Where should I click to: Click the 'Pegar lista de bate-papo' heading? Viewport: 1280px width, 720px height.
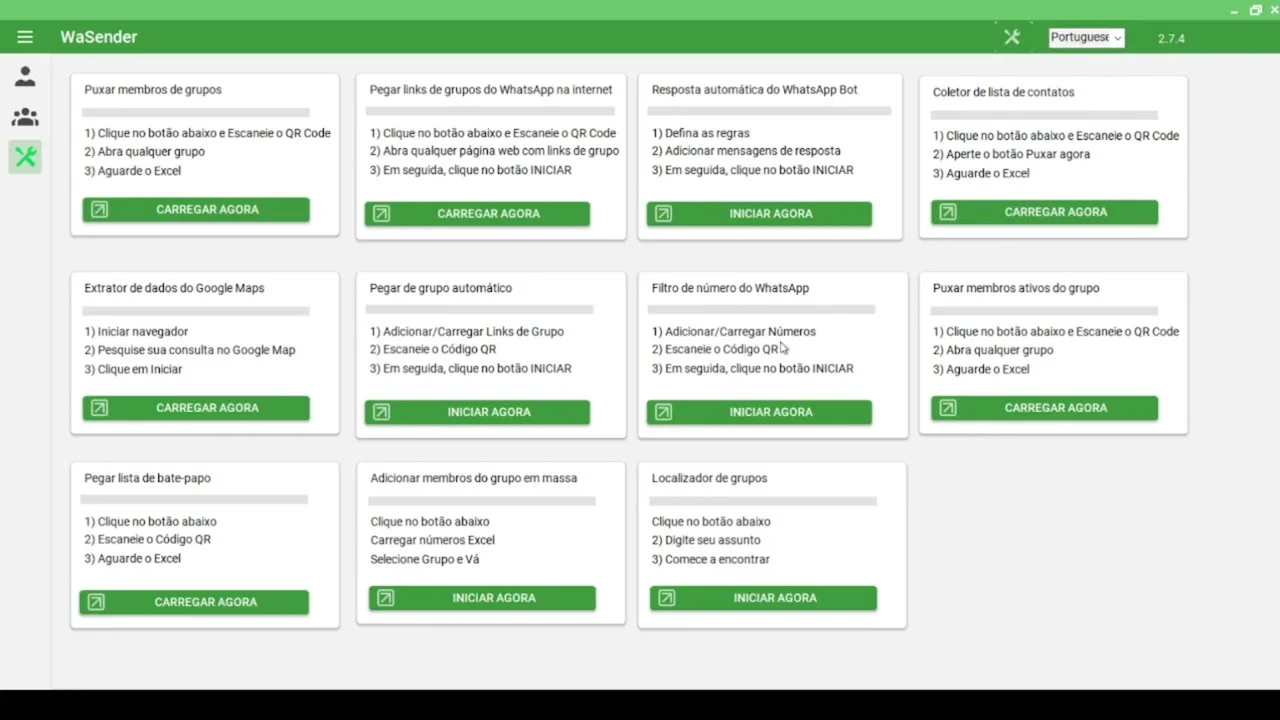[x=147, y=478]
